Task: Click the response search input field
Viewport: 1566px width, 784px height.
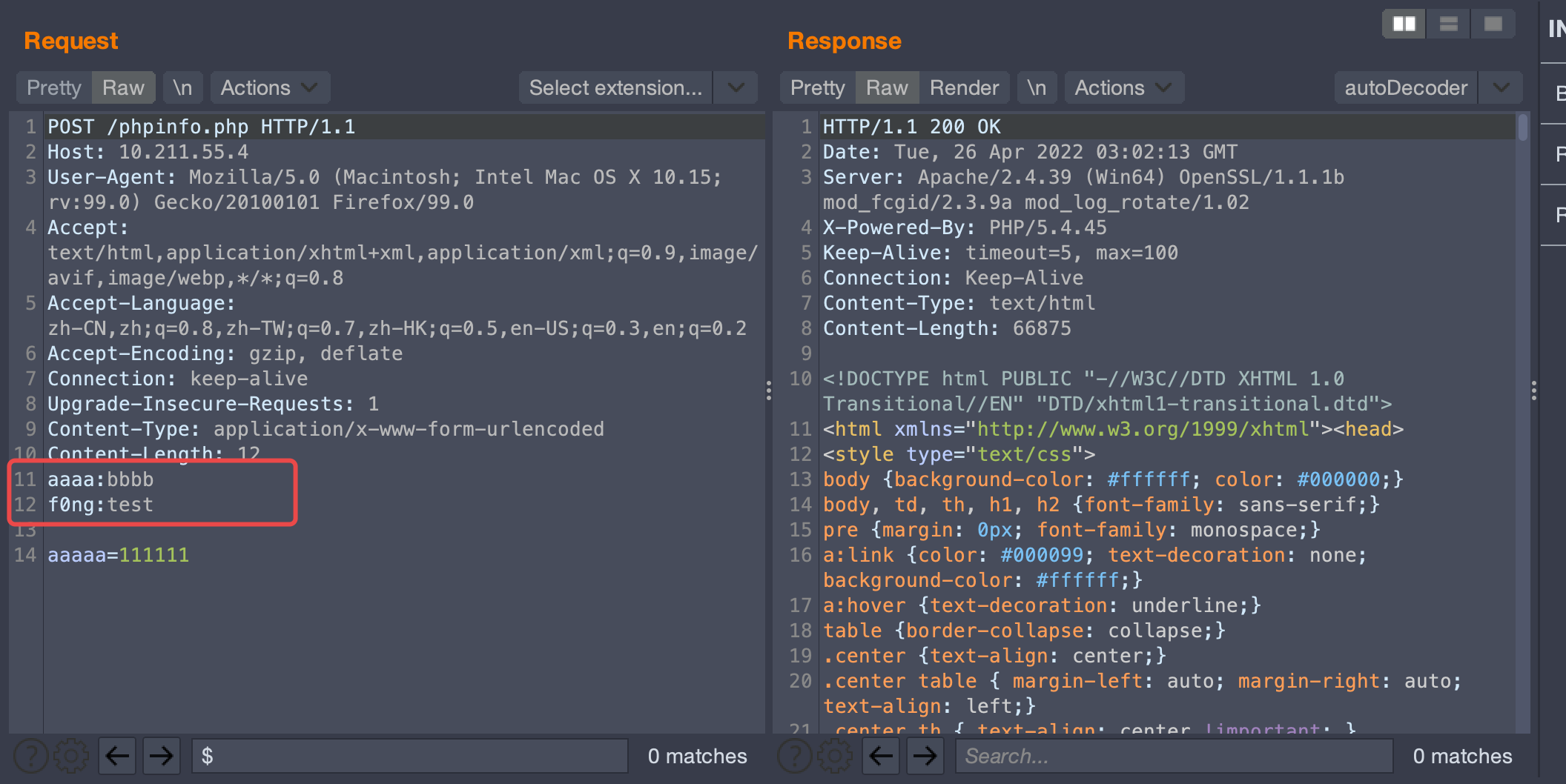Action: tap(1172, 756)
